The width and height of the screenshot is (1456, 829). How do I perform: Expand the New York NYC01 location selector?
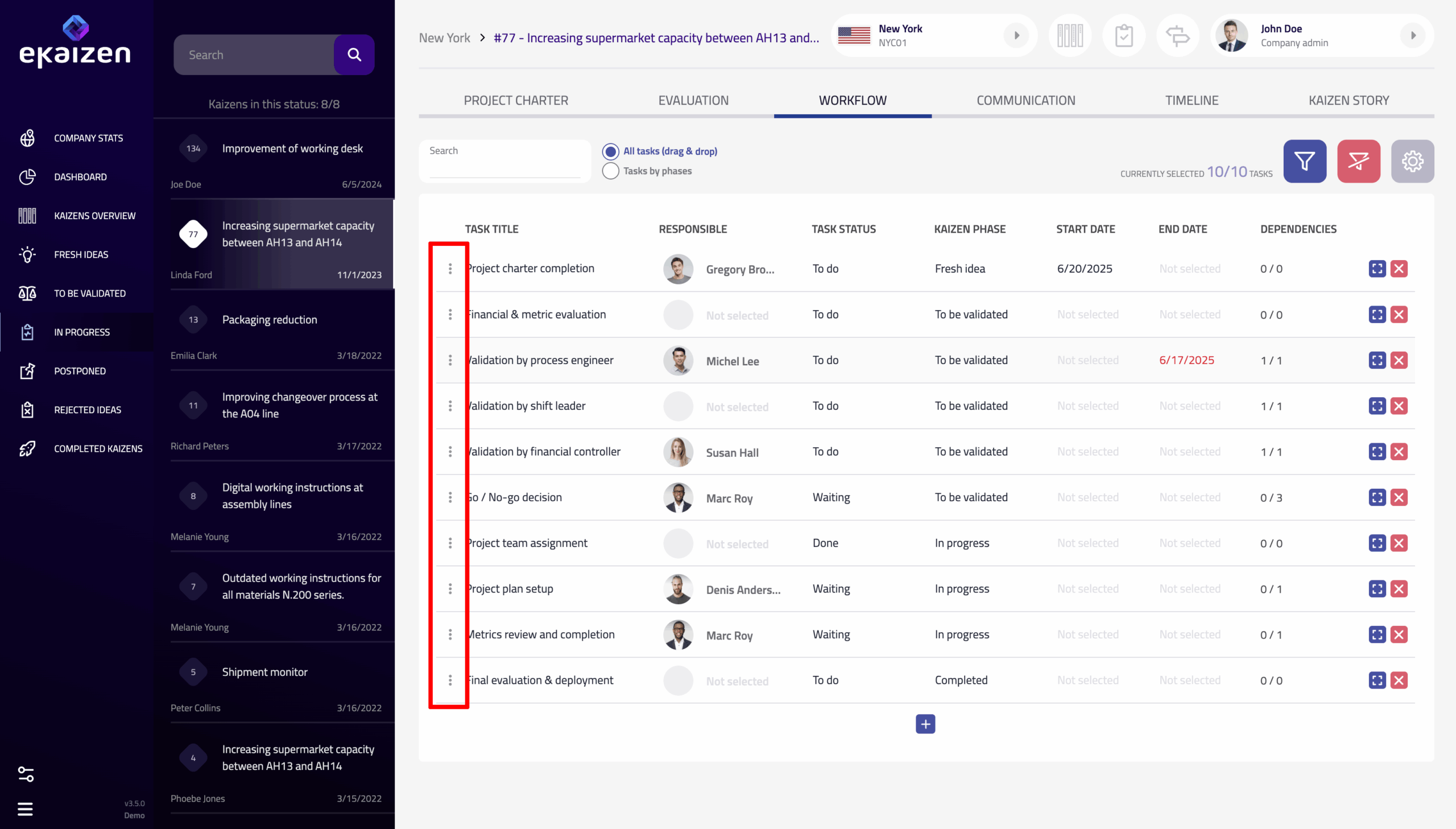[x=1016, y=36]
